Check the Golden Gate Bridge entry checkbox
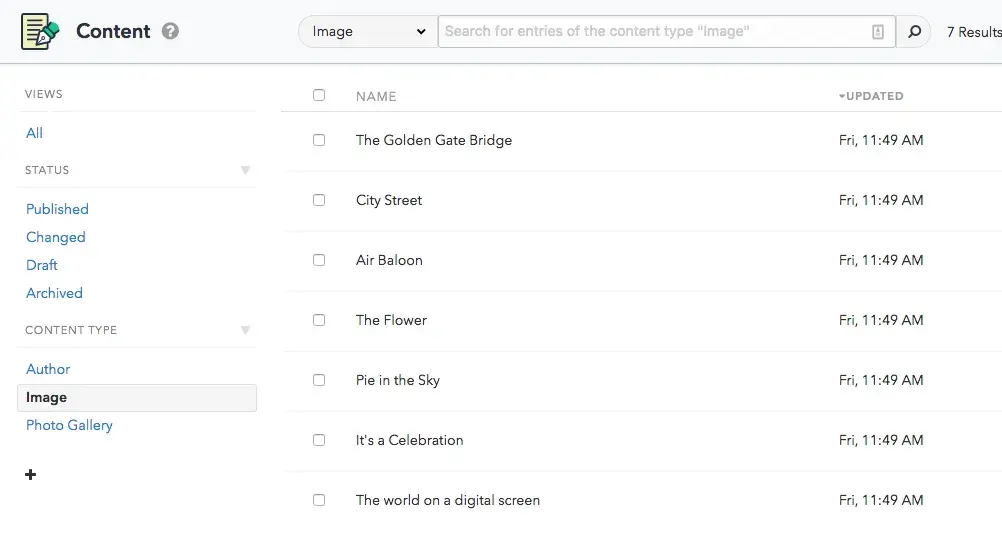Image resolution: width=1002 pixels, height=547 pixels. (319, 140)
